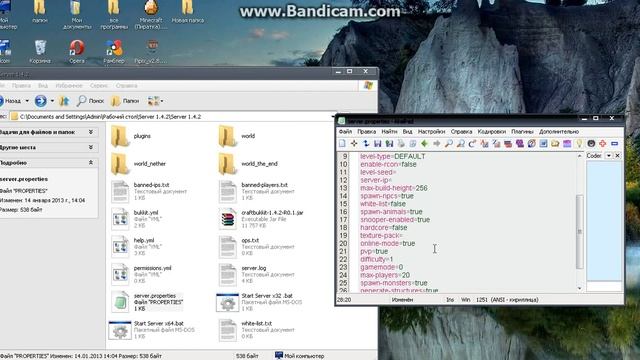Expand the 'Задачи для файлов и папок' panel

[x=91, y=132]
